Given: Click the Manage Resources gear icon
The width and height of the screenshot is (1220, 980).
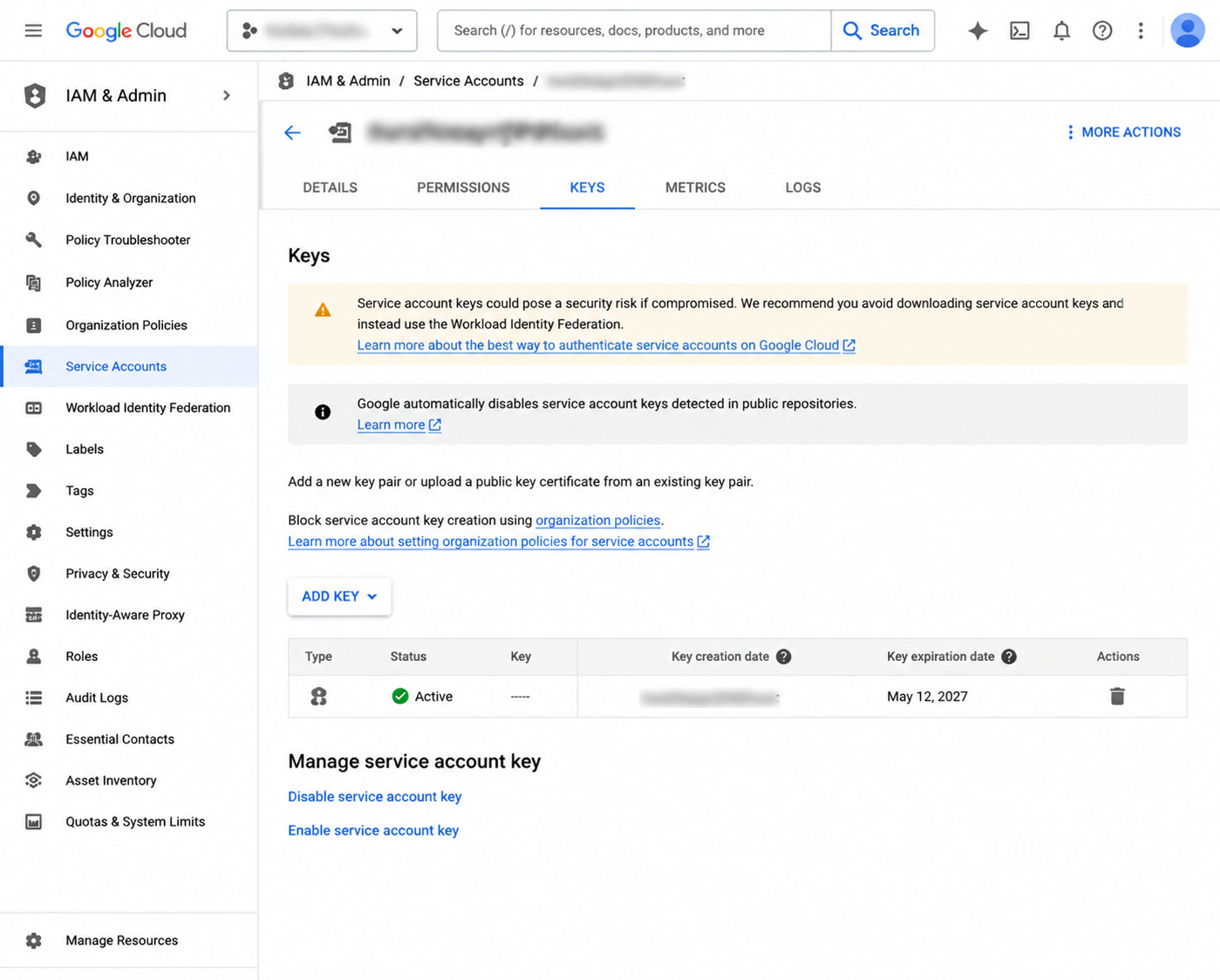Looking at the screenshot, I should click(34, 941).
